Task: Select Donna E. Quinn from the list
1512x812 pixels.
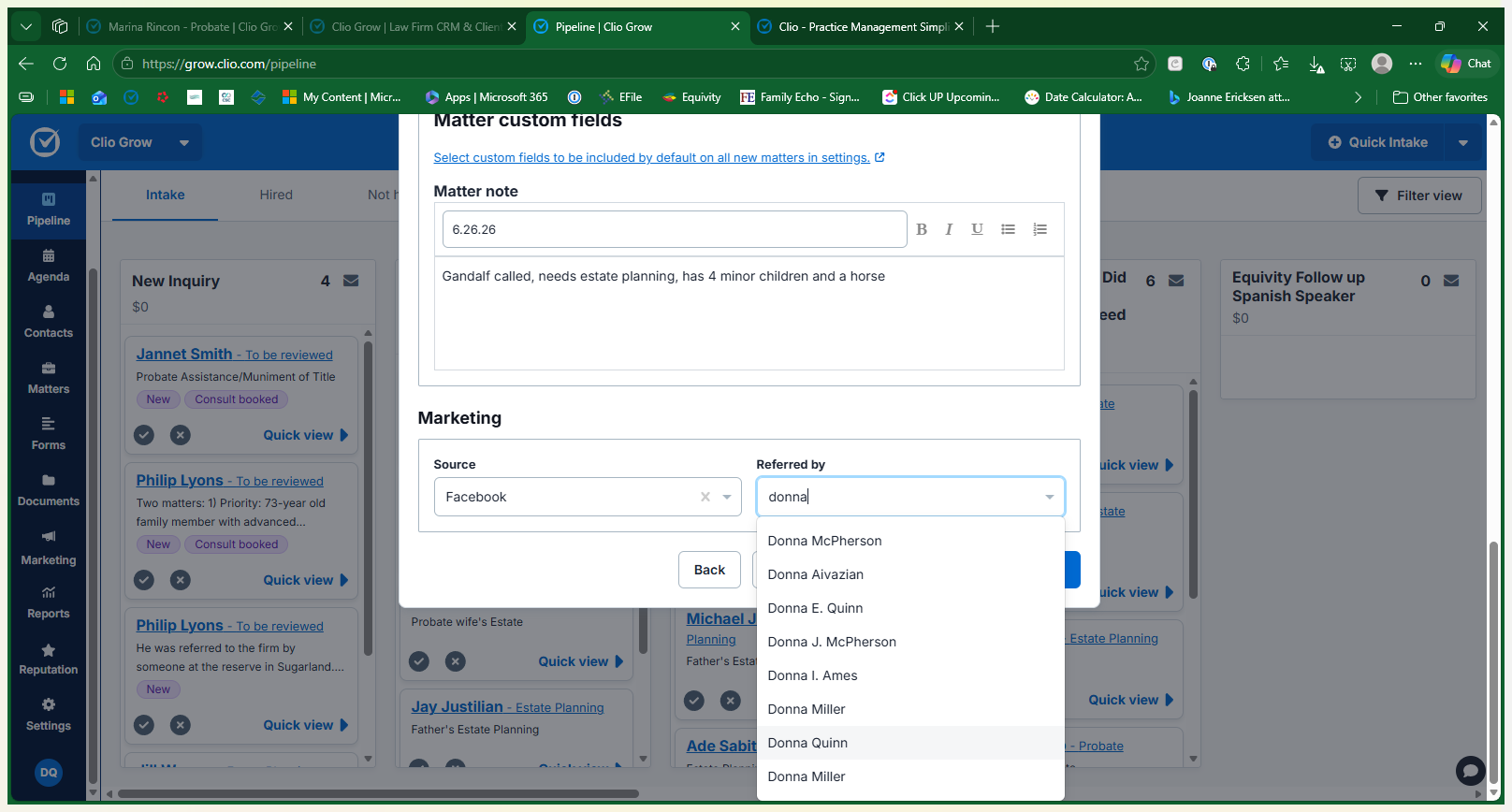Action: 910,608
